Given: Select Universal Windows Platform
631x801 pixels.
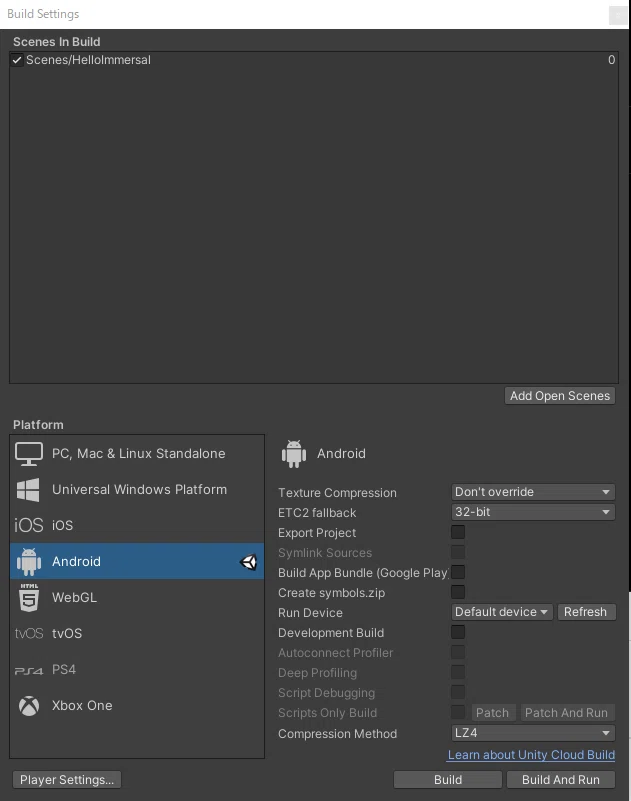Looking at the screenshot, I should (137, 489).
